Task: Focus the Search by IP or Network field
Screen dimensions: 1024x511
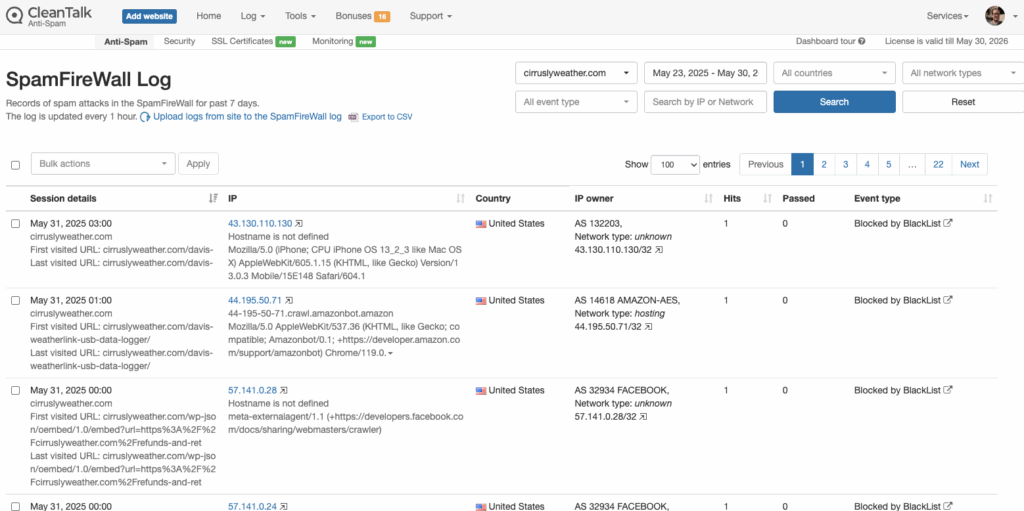Action: pos(705,102)
